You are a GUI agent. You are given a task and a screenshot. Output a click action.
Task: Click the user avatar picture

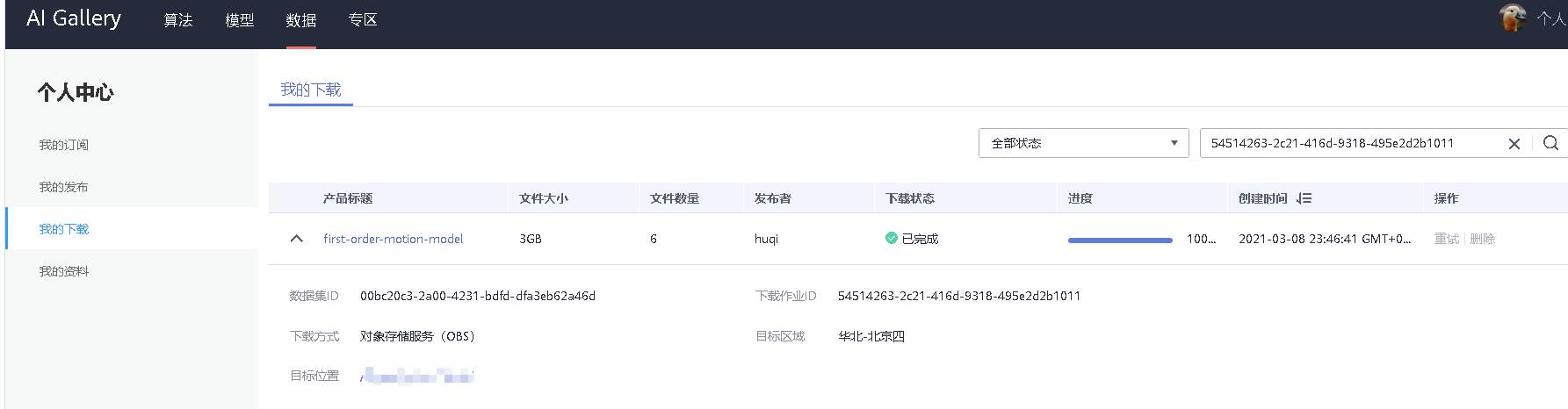1512,18
